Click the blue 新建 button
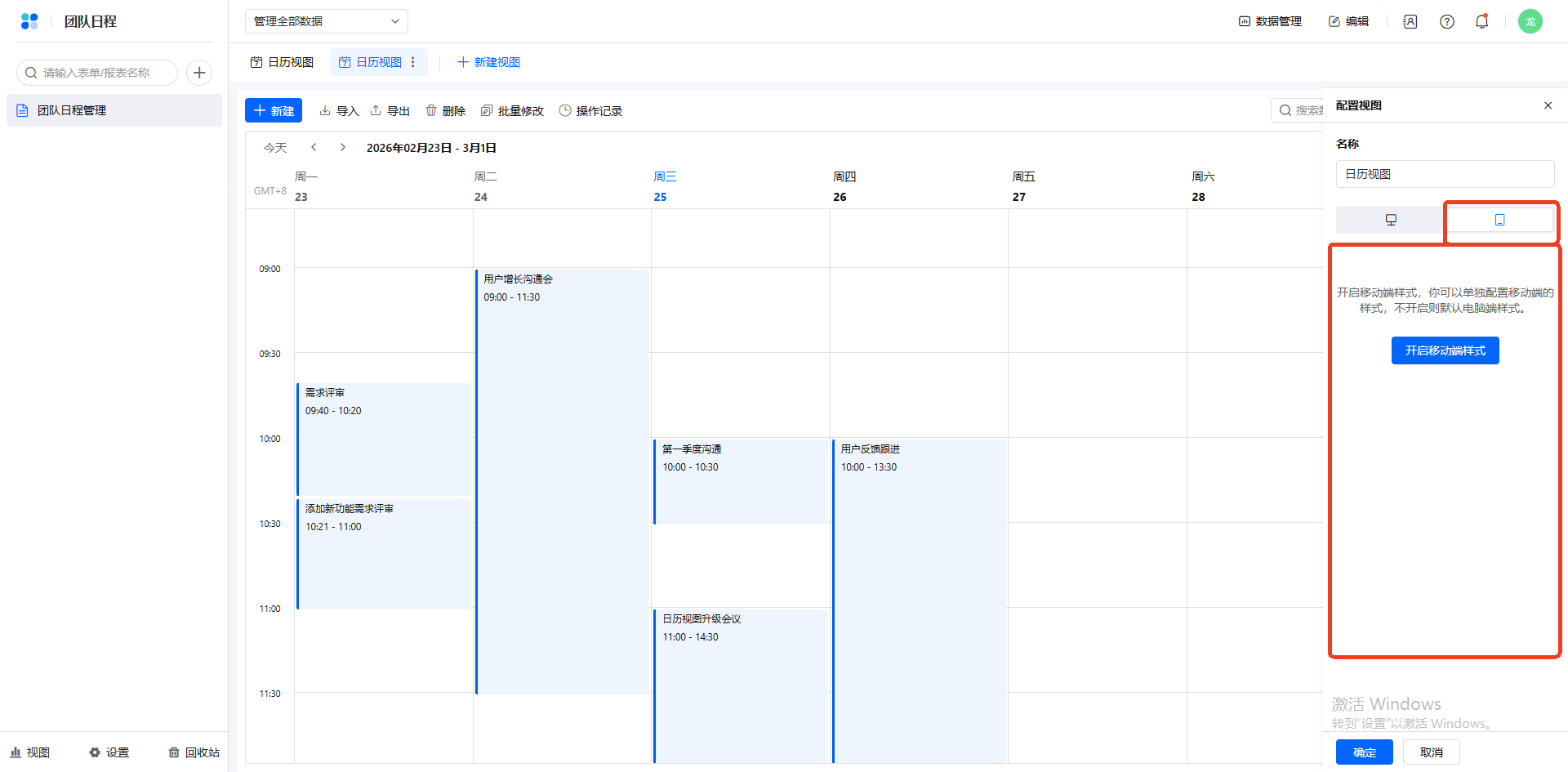Screen dimensions: 1568x772 pyautogui.click(x=274, y=111)
